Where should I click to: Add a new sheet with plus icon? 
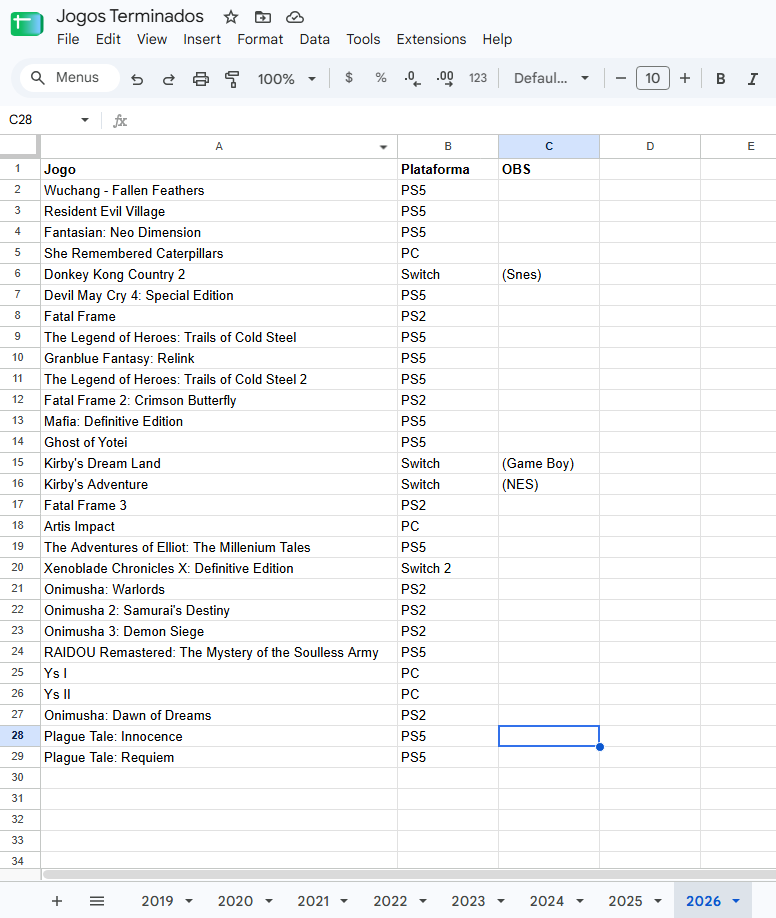pyautogui.click(x=57, y=901)
